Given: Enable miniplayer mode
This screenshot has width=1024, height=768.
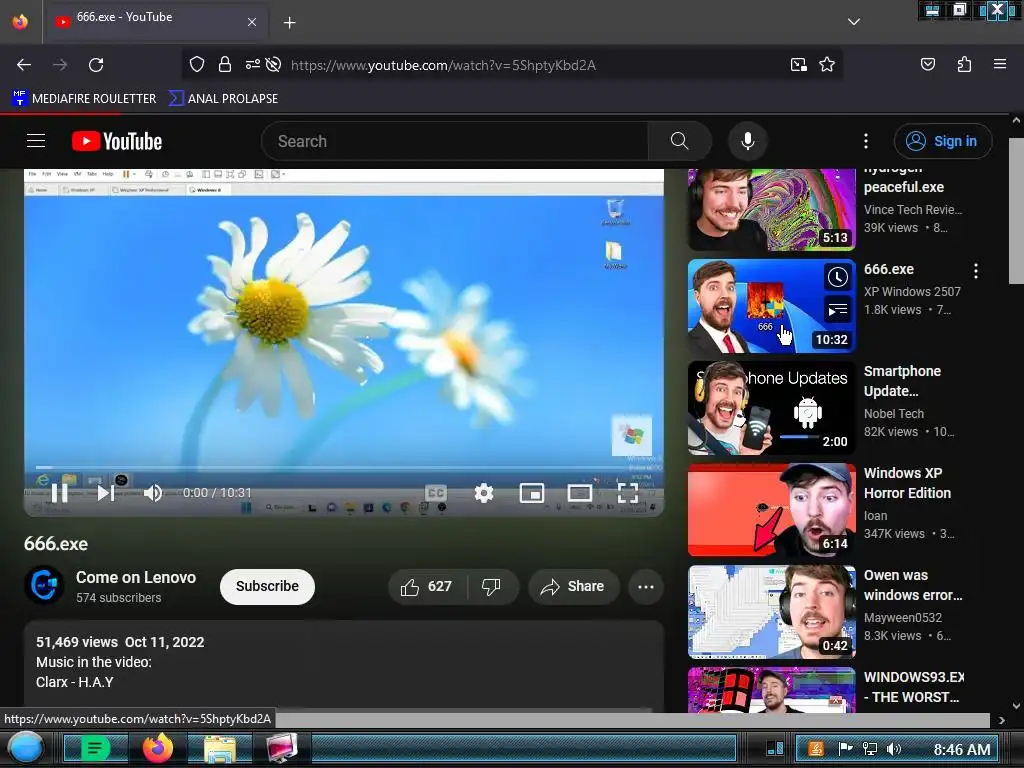Looking at the screenshot, I should (532, 493).
